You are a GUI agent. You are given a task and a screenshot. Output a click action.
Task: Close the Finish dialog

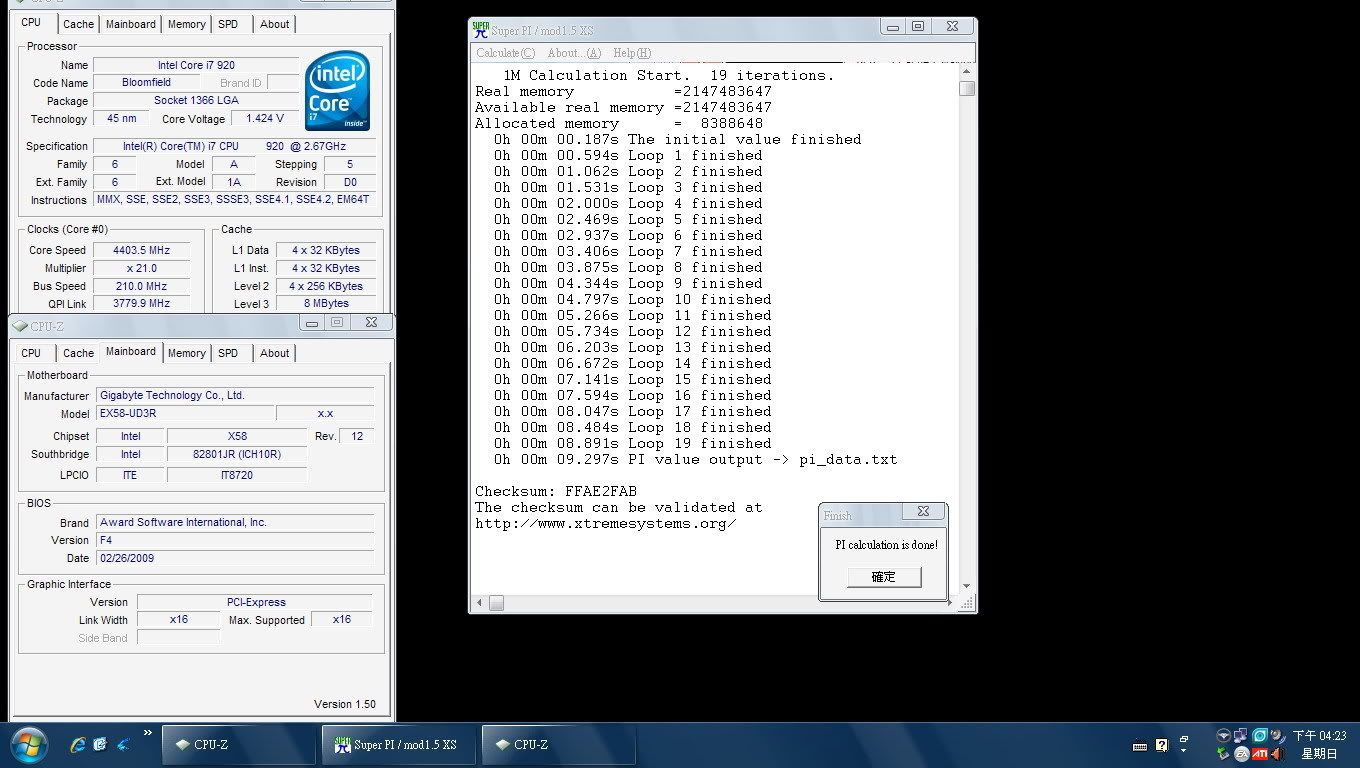click(x=923, y=511)
